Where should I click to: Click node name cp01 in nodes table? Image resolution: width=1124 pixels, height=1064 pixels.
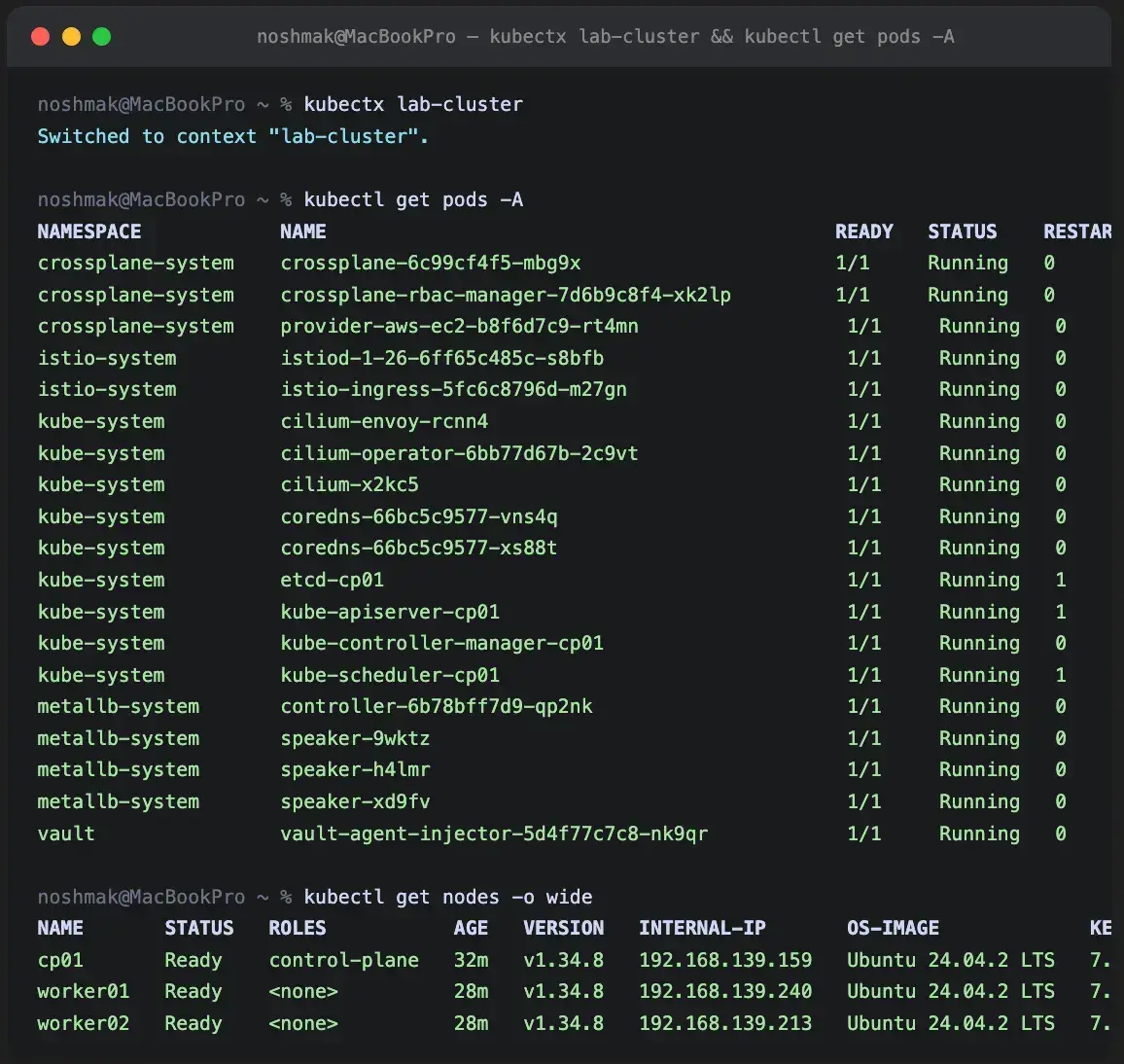[x=60, y=960]
